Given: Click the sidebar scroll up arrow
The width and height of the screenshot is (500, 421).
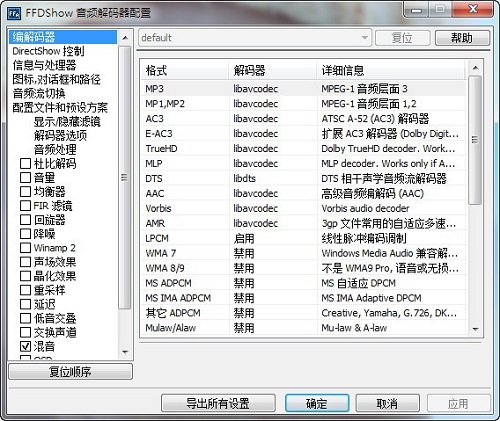Looking at the screenshot, I should point(125,38).
